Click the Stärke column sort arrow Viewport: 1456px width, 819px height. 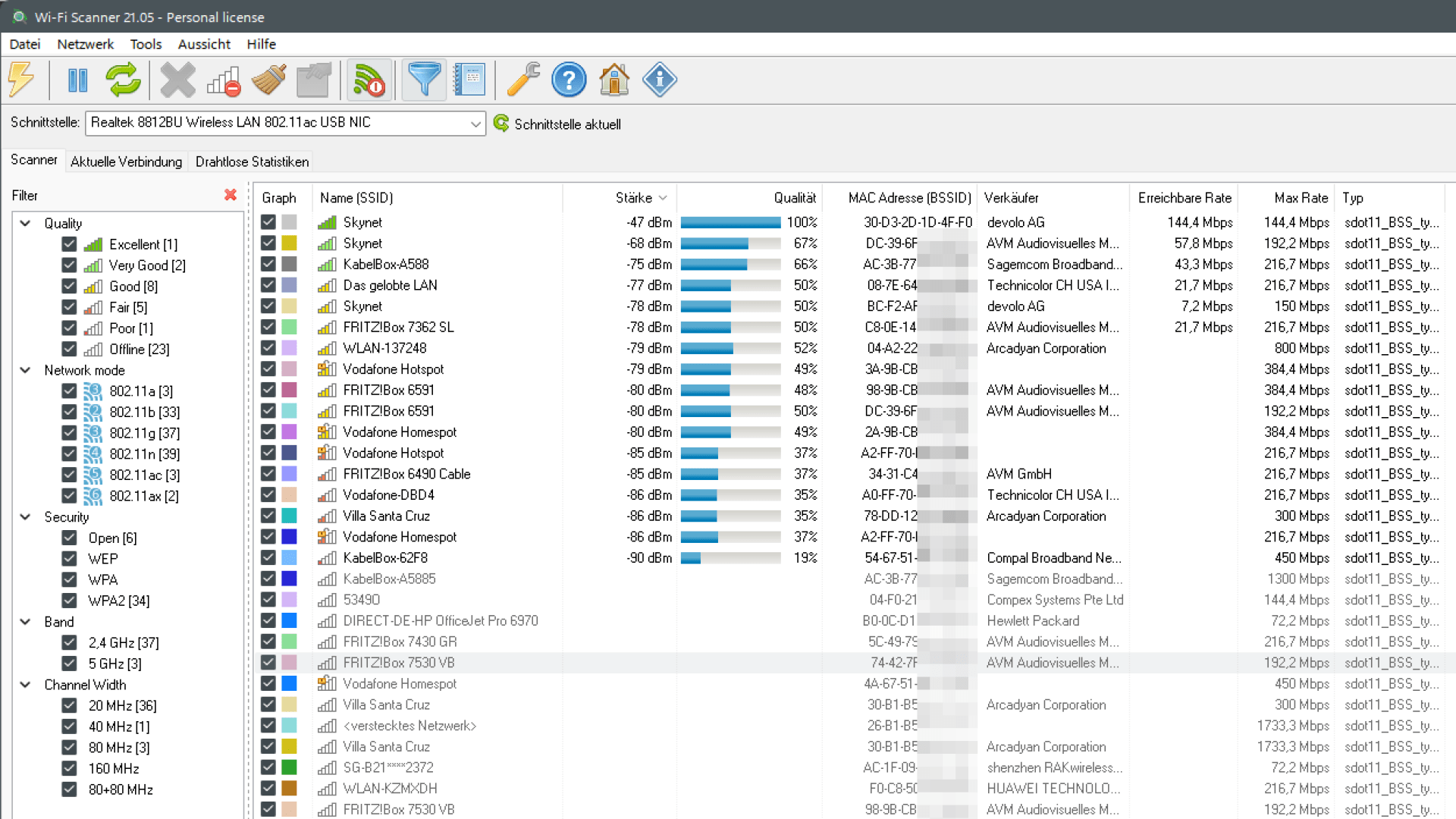[663, 198]
